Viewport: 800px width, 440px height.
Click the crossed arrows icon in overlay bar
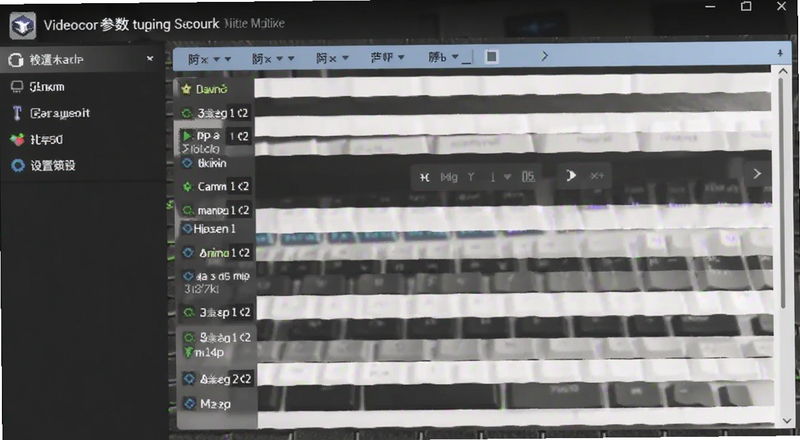[x=424, y=177]
